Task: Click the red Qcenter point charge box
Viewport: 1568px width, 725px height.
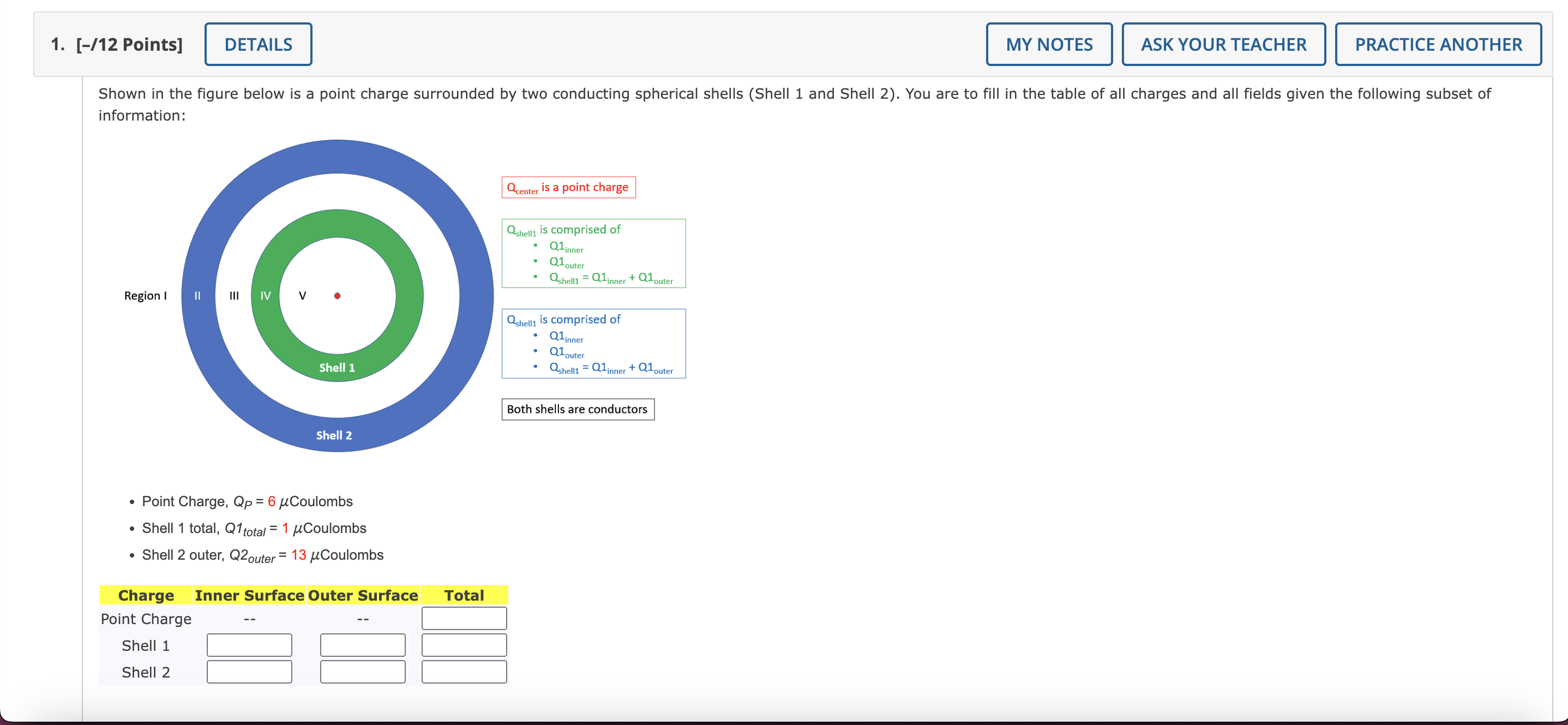Action: [568, 188]
